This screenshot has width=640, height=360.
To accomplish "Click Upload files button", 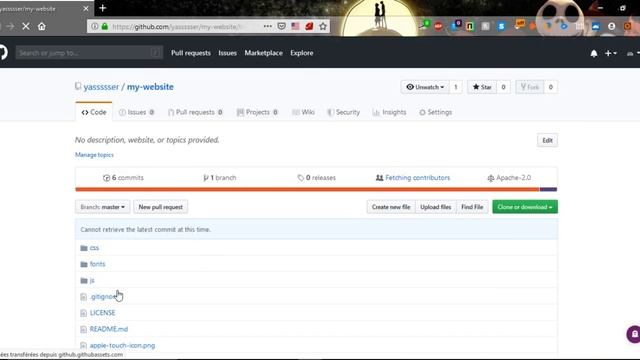I will pyautogui.click(x=436, y=207).
